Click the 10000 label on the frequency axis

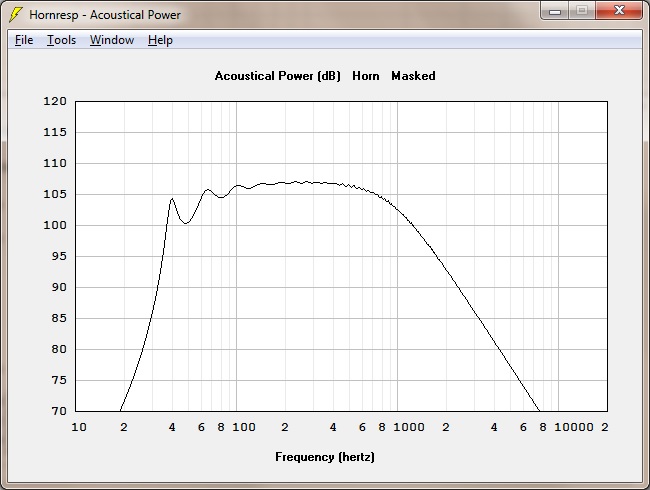tap(574, 427)
